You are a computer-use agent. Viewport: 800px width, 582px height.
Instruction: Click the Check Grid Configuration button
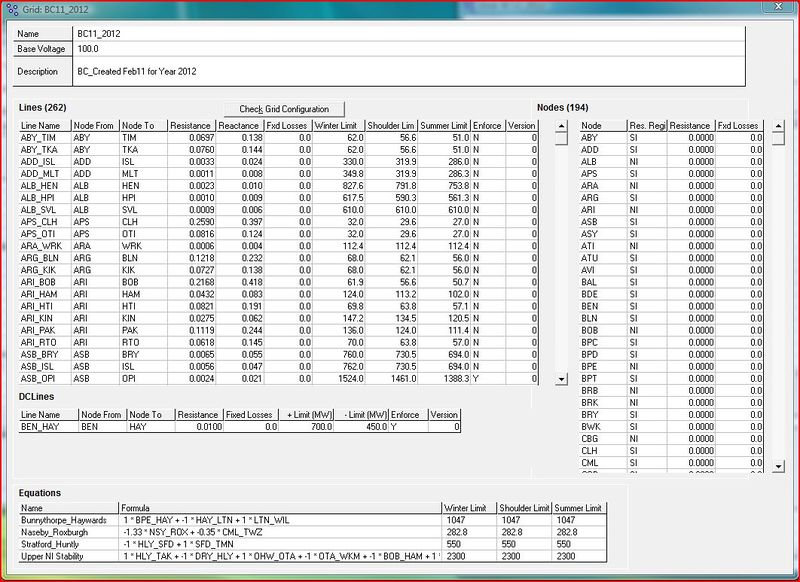(284, 109)
